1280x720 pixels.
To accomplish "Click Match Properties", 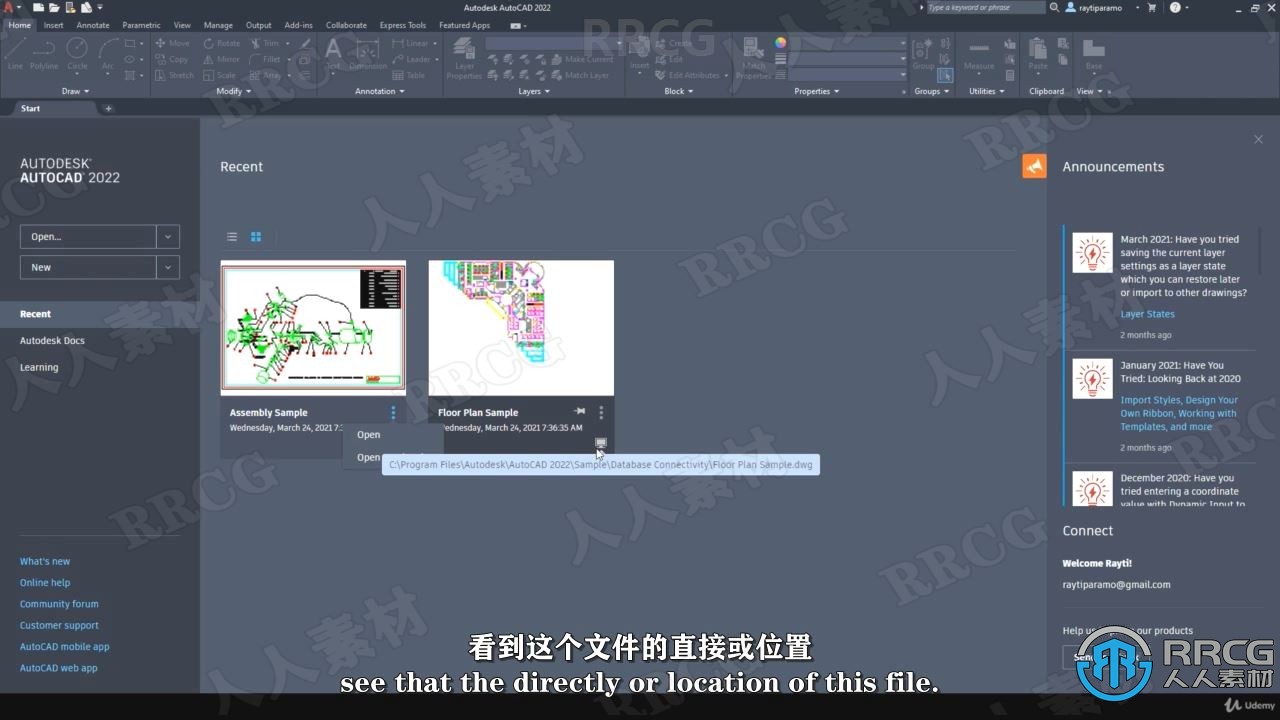I will pos(753,58).
